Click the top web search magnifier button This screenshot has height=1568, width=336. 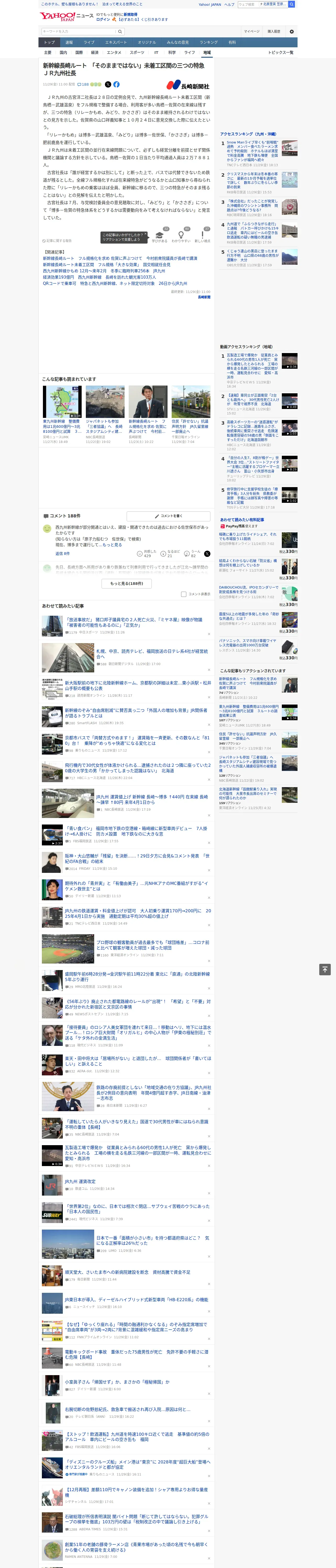(292, 4)
